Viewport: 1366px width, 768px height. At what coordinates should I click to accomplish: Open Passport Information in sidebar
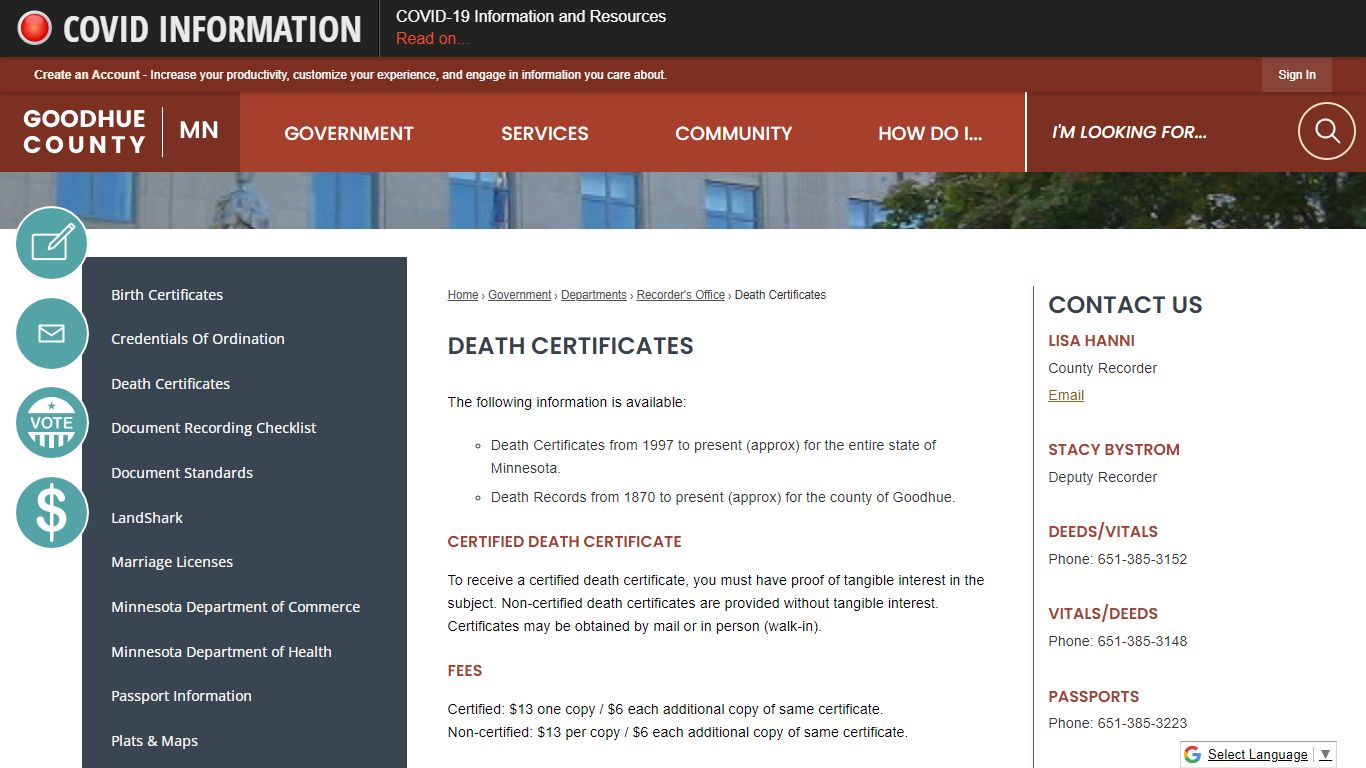(x=181, y=696)
